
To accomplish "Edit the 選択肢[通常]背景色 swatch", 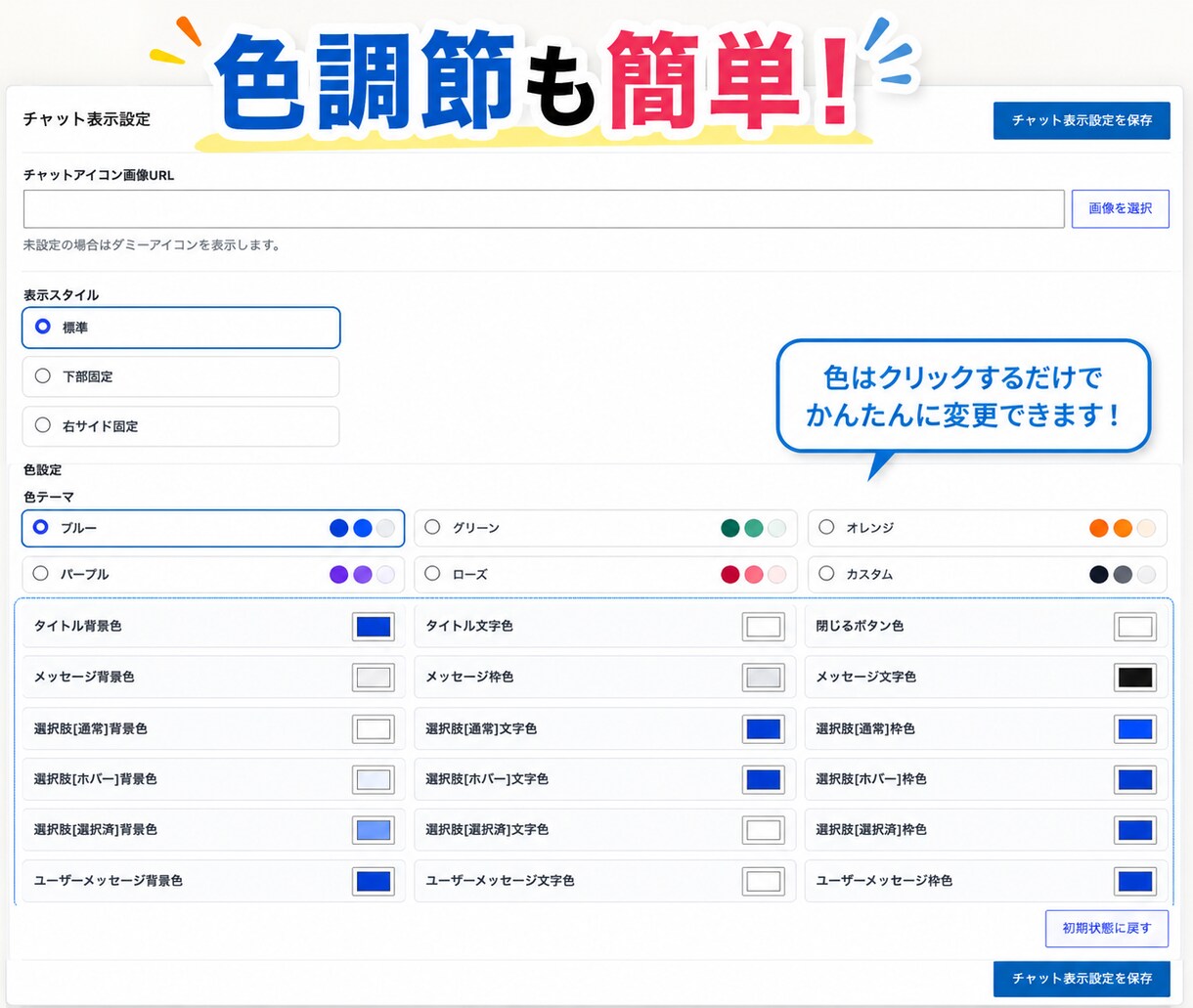I will (374, 728).
